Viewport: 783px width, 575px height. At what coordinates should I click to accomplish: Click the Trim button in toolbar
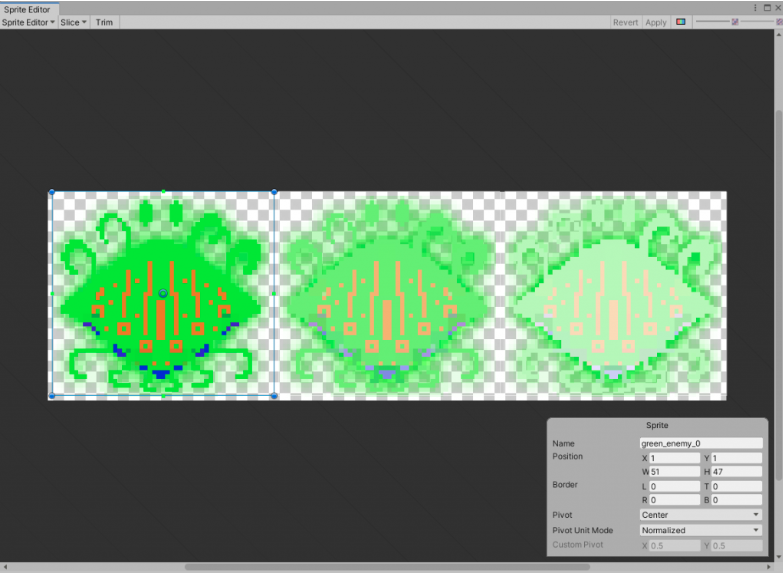pos(104,22)
